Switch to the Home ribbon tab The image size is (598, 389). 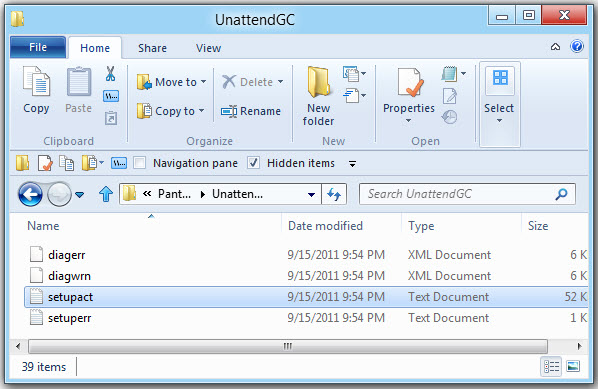click(x=95, y=48)
